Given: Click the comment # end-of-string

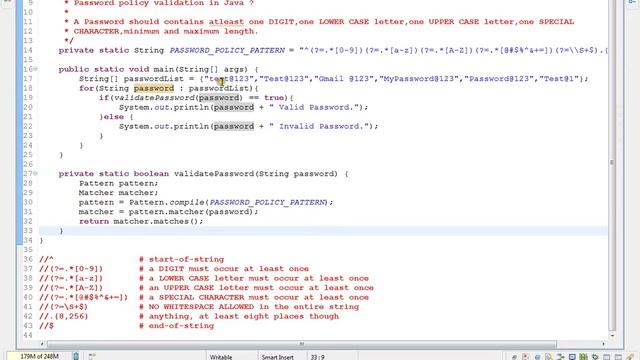Looking at the screenshot, I should [x=176, y=326].
